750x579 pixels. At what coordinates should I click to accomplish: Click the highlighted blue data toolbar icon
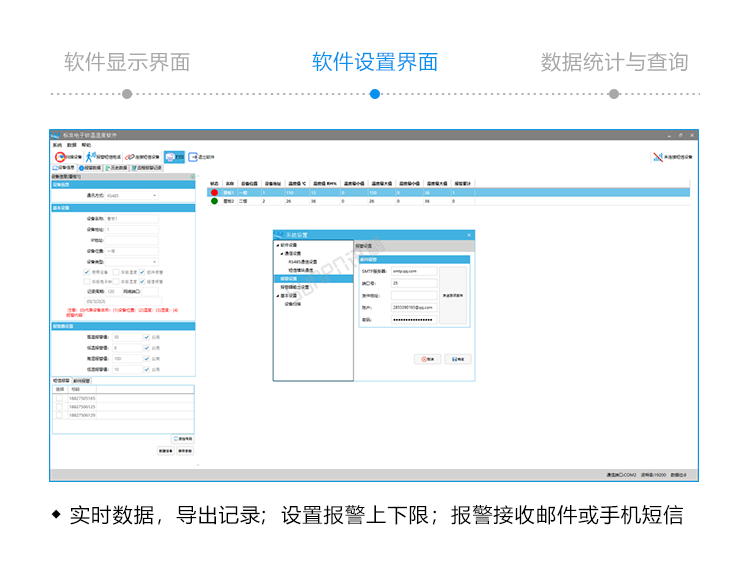tap(174, 157)
